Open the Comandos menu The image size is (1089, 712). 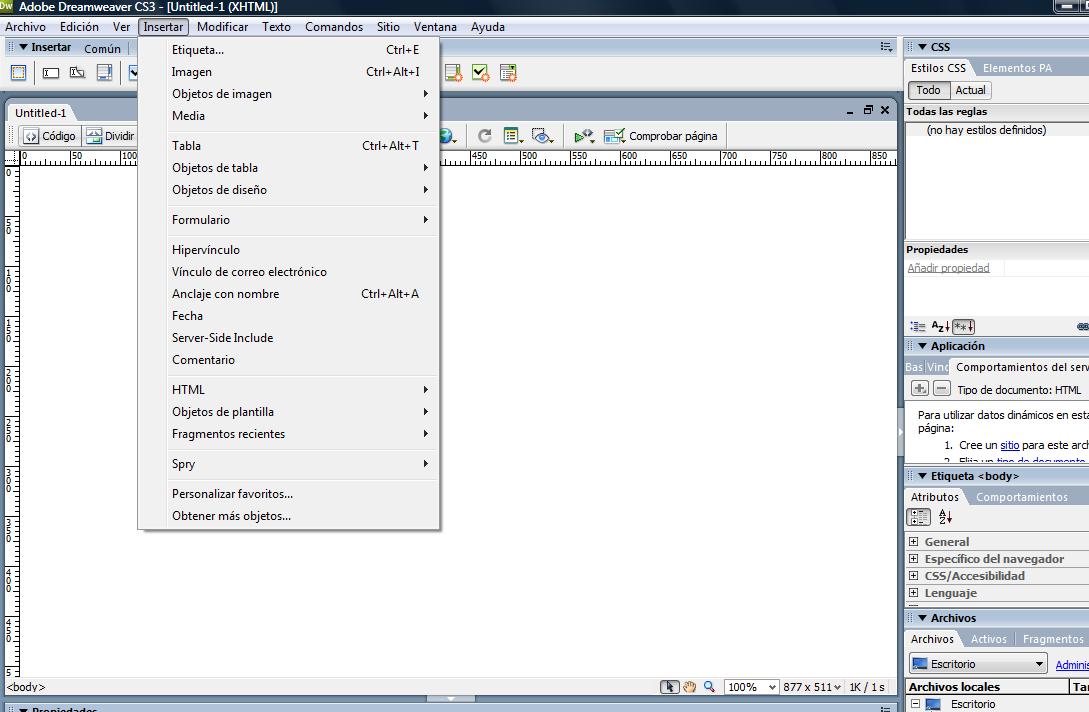334,26
